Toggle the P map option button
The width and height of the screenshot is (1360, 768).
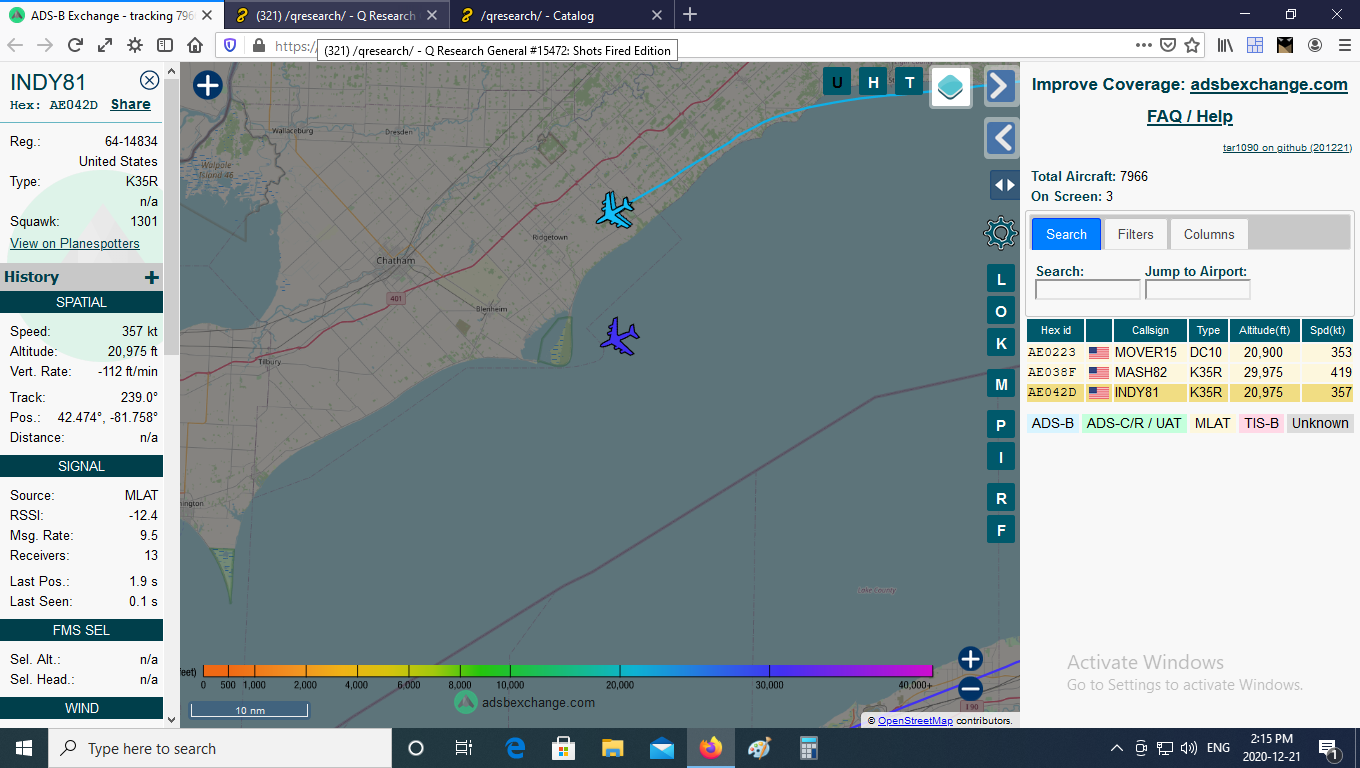1001,425
